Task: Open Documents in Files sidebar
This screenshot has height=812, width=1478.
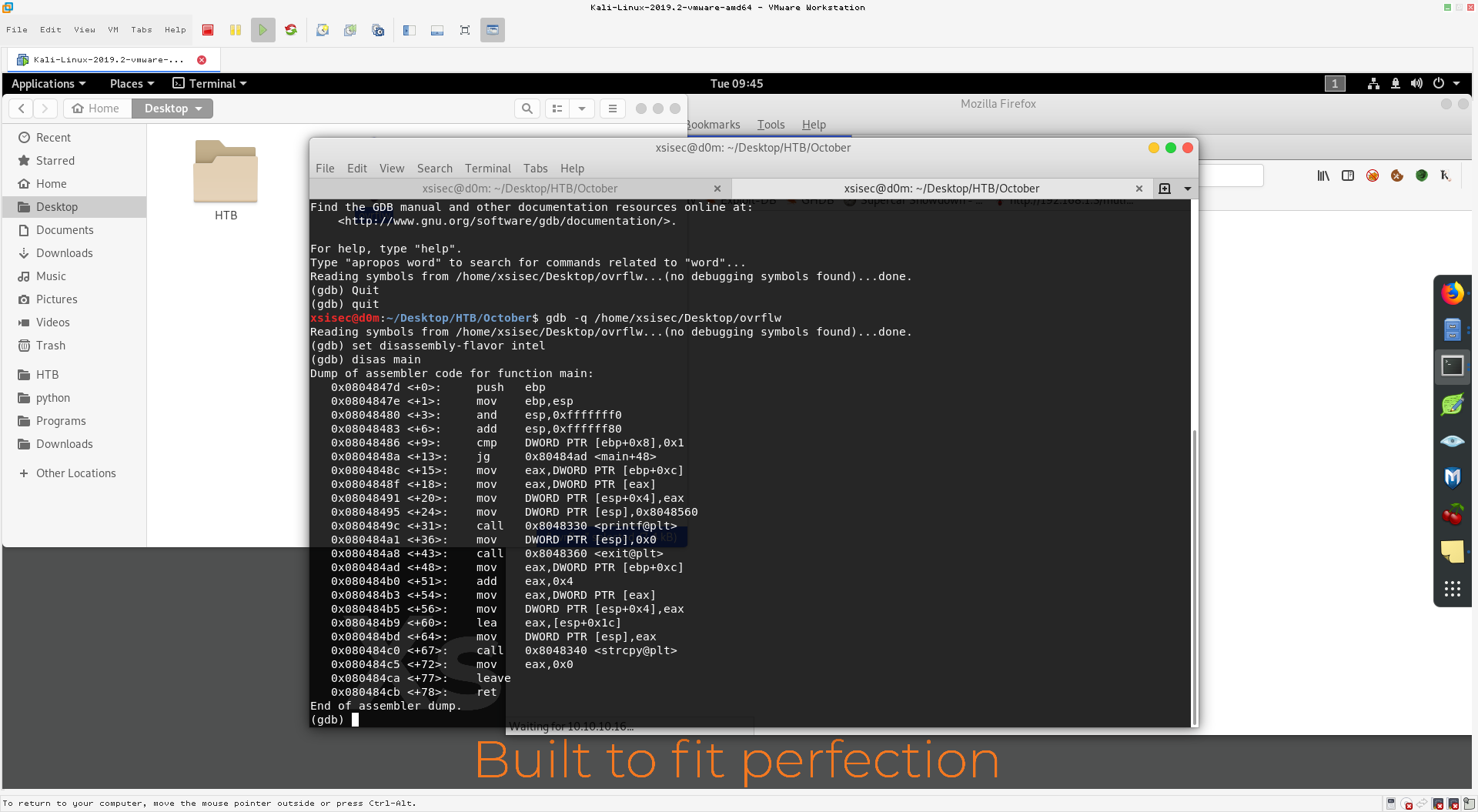Action: [74, 230]
